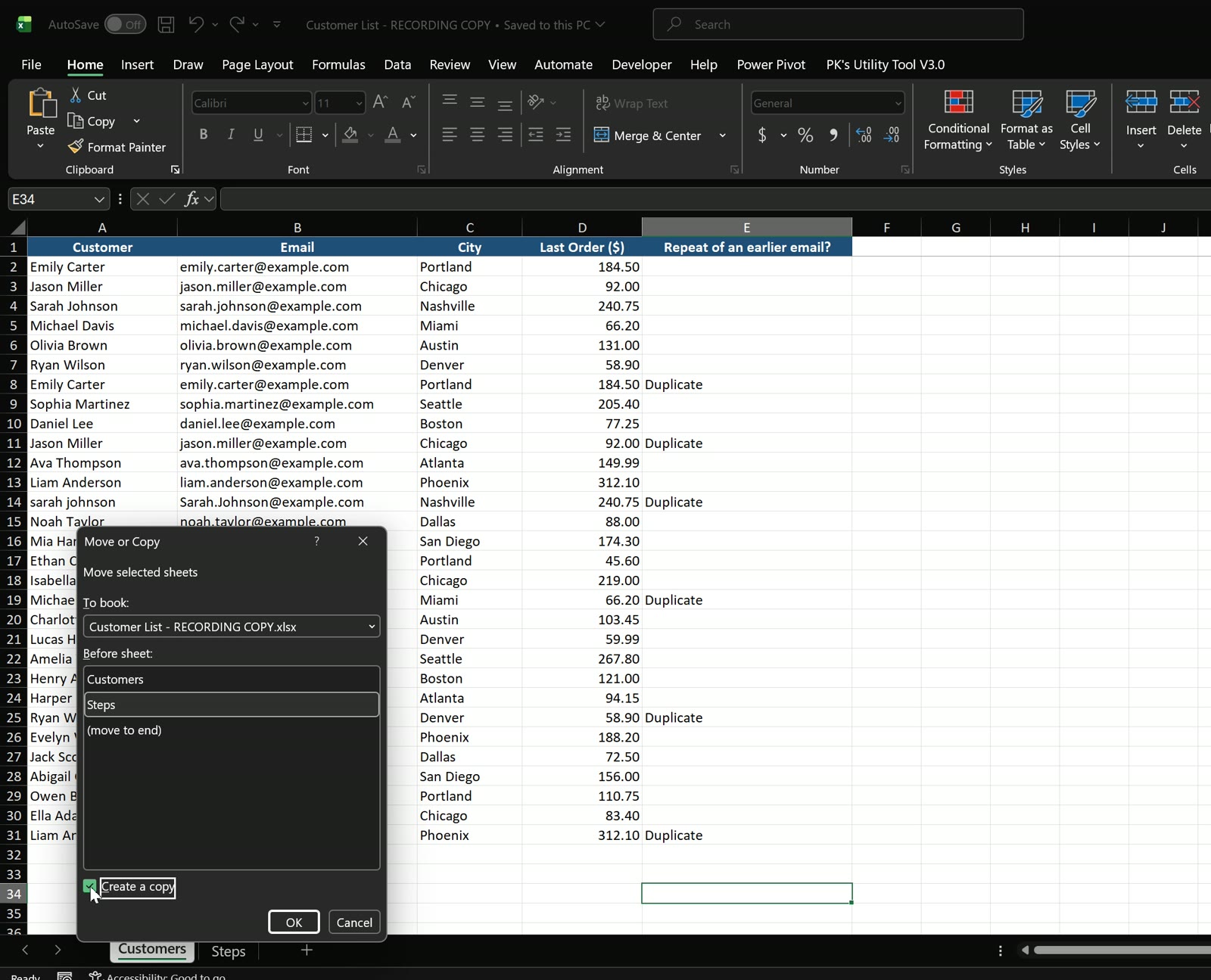Add a new sheet with plus icon
The height and width of the screenshot is (980, 1211).
307,950
